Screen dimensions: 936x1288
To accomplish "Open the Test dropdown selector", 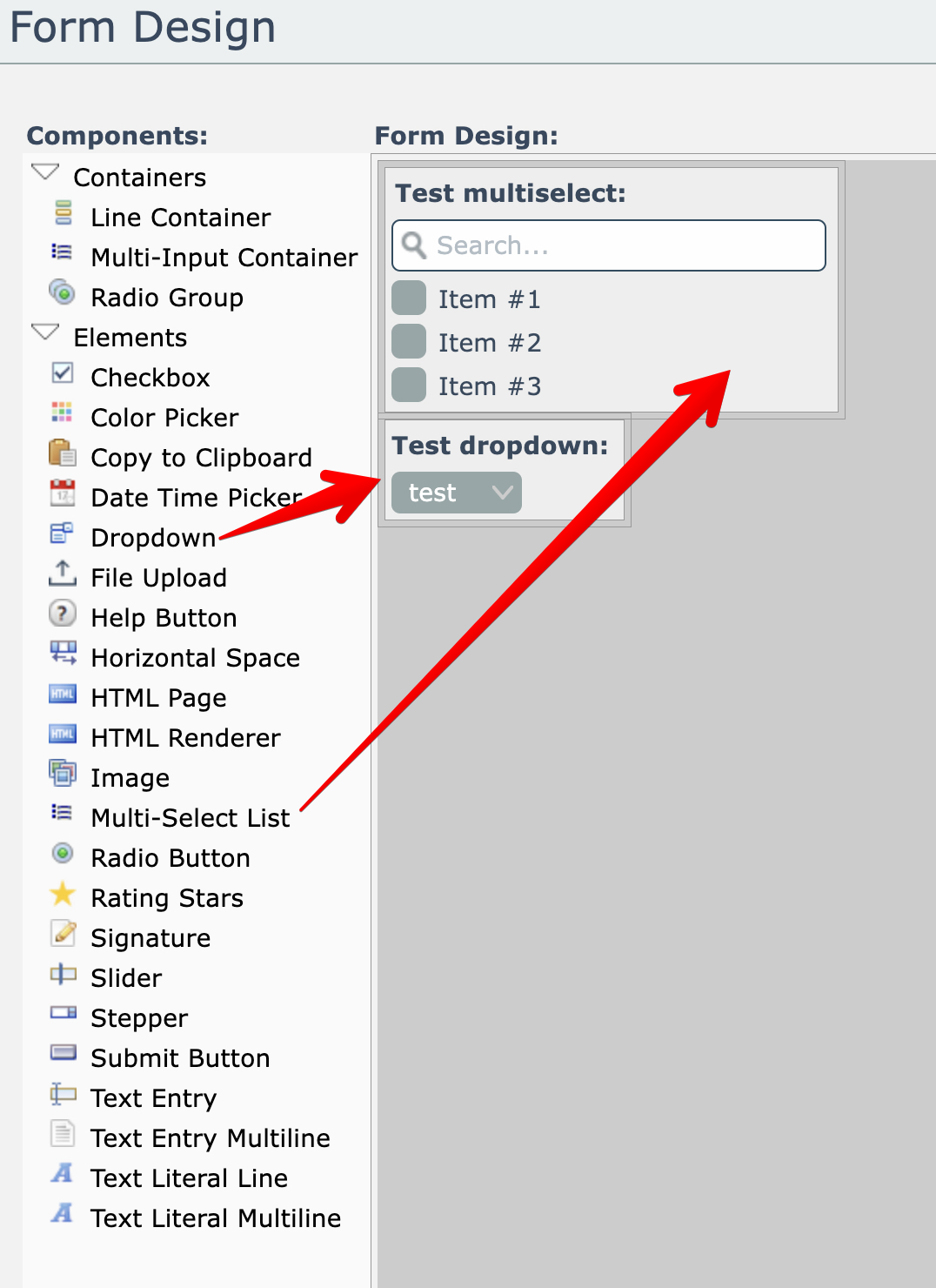I will pyautogui.click(x=457, y=493).
